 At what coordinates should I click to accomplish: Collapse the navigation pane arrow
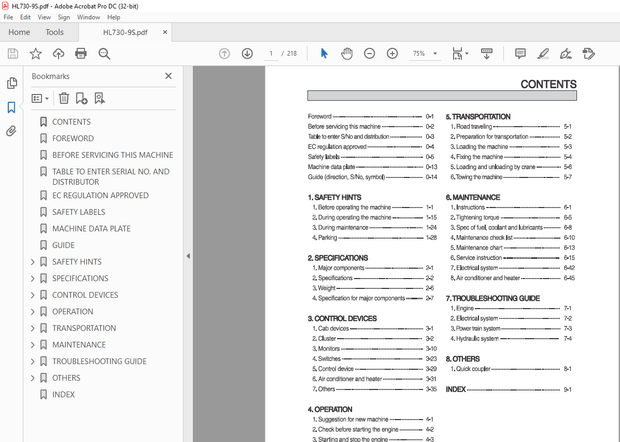click(188, 256)
